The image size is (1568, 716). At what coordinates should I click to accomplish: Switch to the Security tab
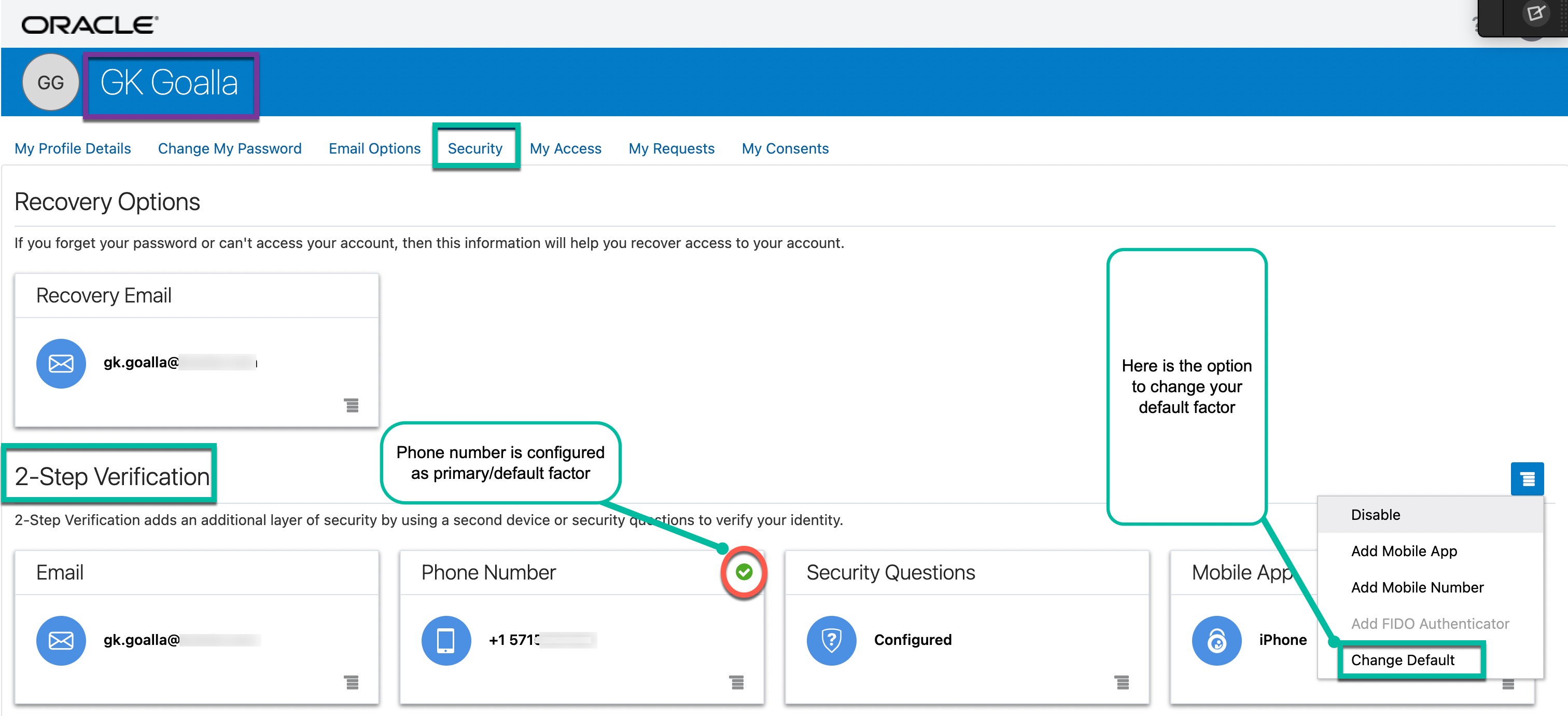475,148
